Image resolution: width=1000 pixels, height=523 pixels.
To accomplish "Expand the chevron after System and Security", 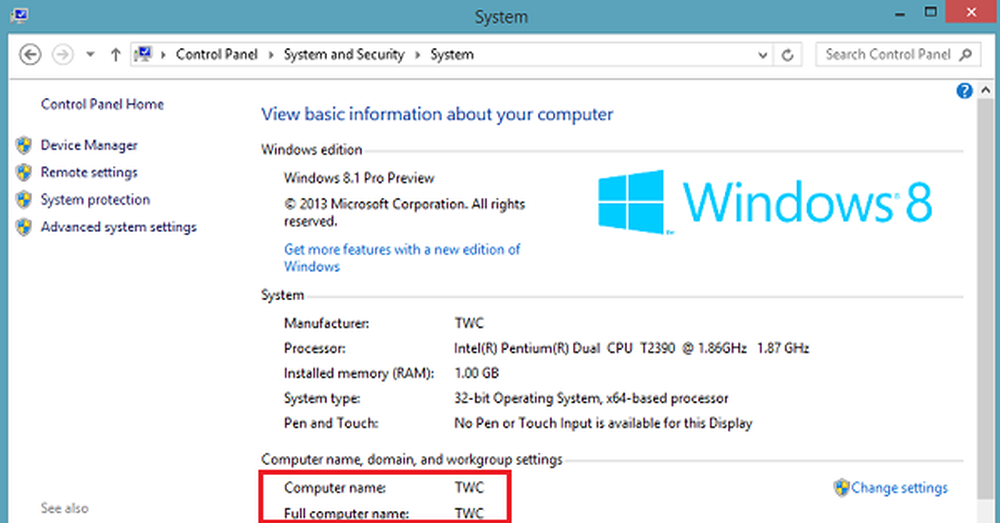I will (422, 55).
